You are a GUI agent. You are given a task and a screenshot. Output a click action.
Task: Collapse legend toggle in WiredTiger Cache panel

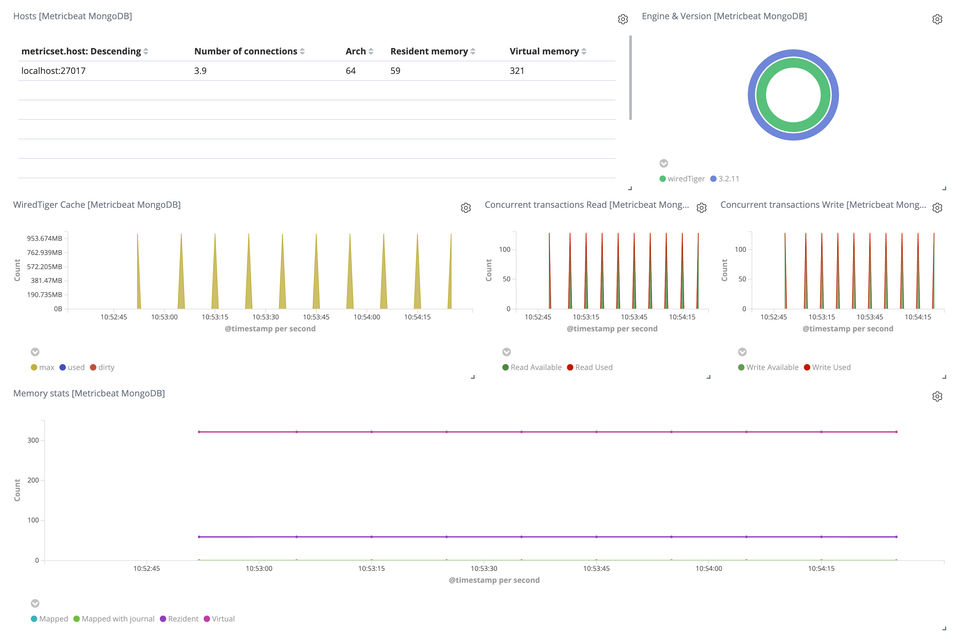(35, 352)
